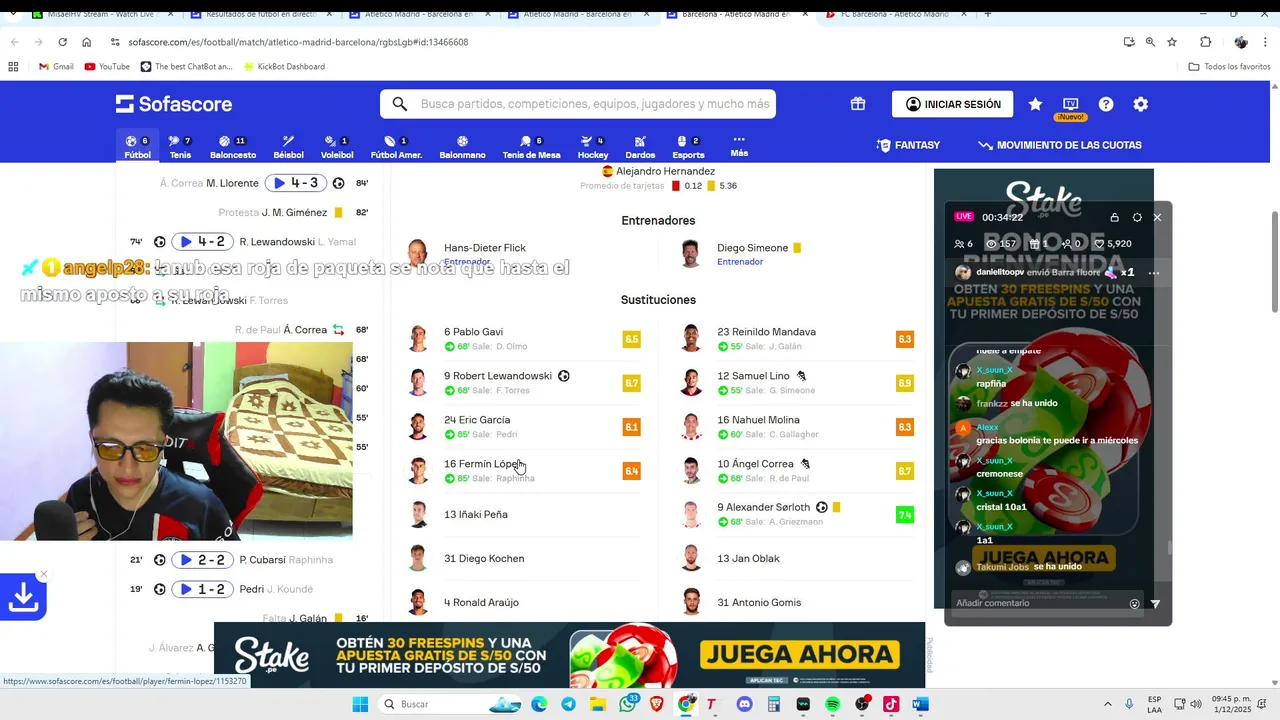Image resolution: width=1280 pixels, height=720 pixels.
Task: Play the 4-3 goal video highlight
Action: click(x=295, y=183)
